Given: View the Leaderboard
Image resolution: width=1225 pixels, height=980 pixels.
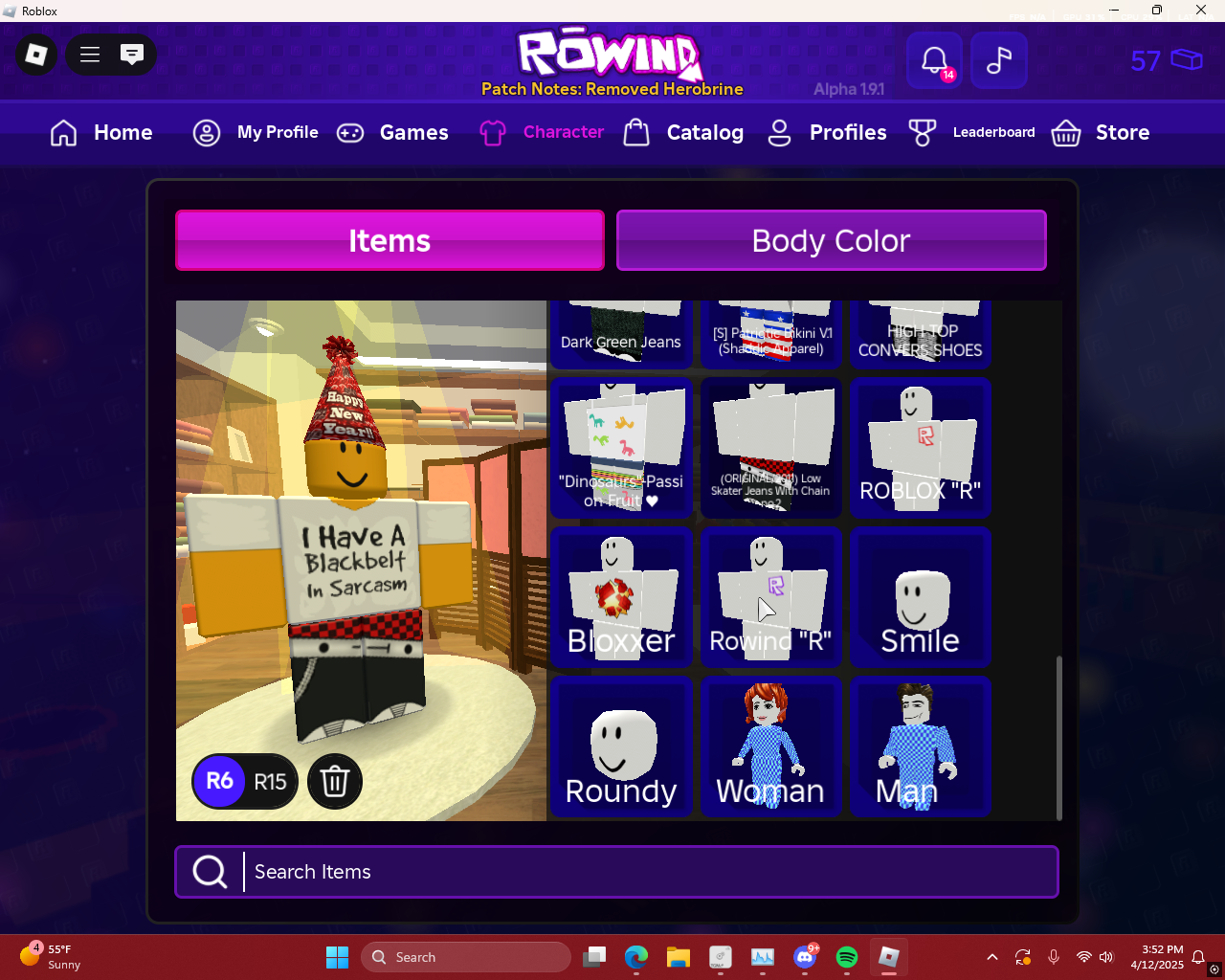Looking at the screenshot, I should (x=971, y=132).
